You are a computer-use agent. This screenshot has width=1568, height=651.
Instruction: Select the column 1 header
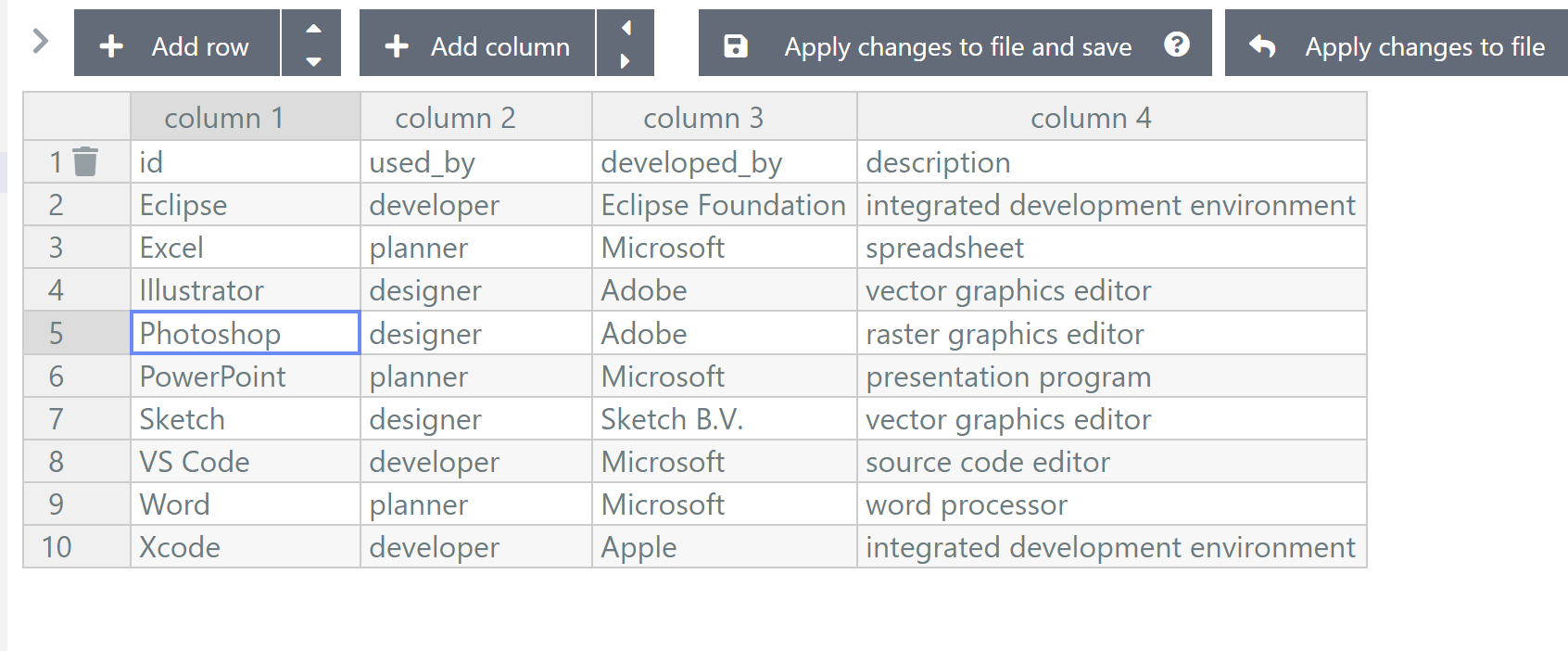pyautogui.click(x=246, y=117)
